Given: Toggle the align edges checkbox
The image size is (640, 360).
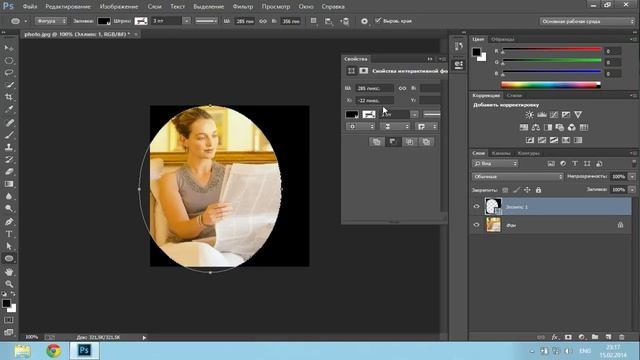Looking at the screenshot, I should (378, 20).
